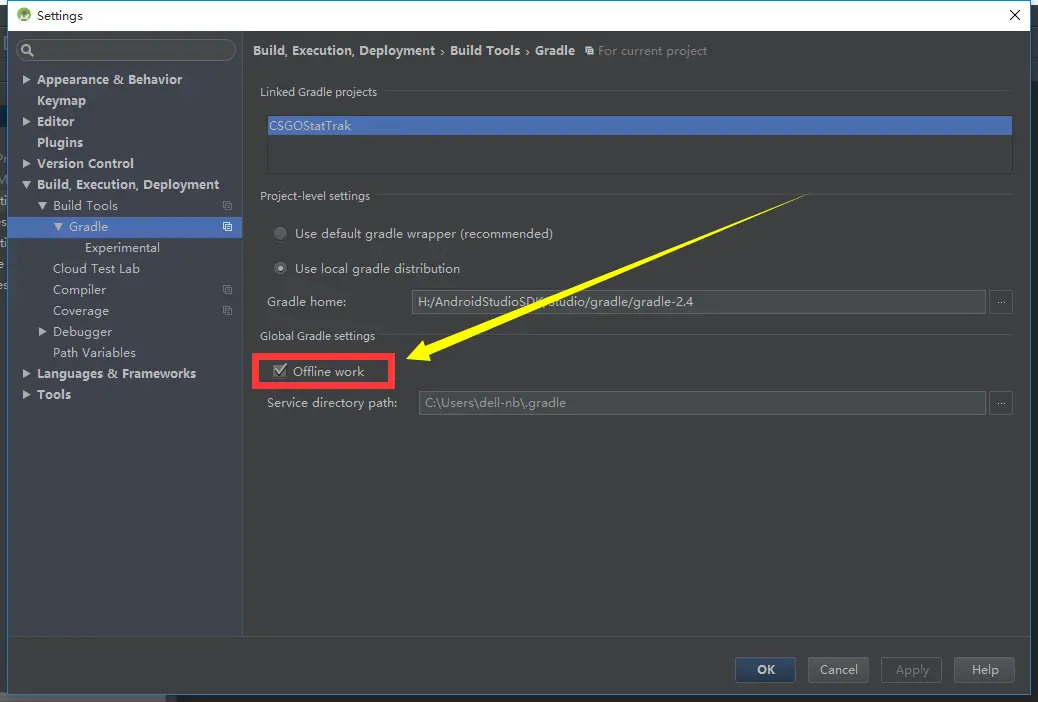Browse for Service directory path
This screenshot has width=1038, height=702.
(x=1001, y=403)
